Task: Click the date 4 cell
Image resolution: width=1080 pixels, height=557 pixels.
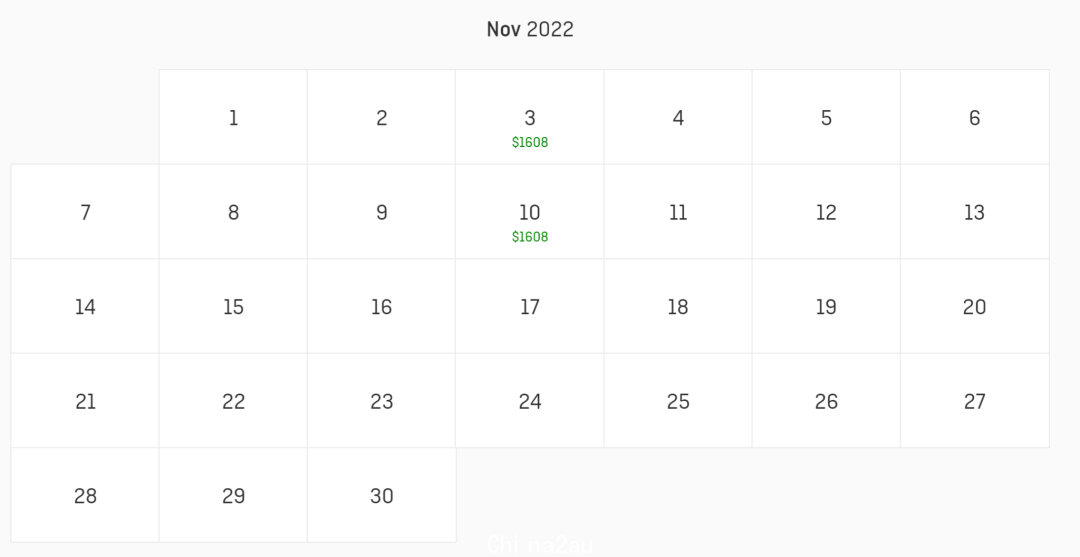Action: (678, 117)
